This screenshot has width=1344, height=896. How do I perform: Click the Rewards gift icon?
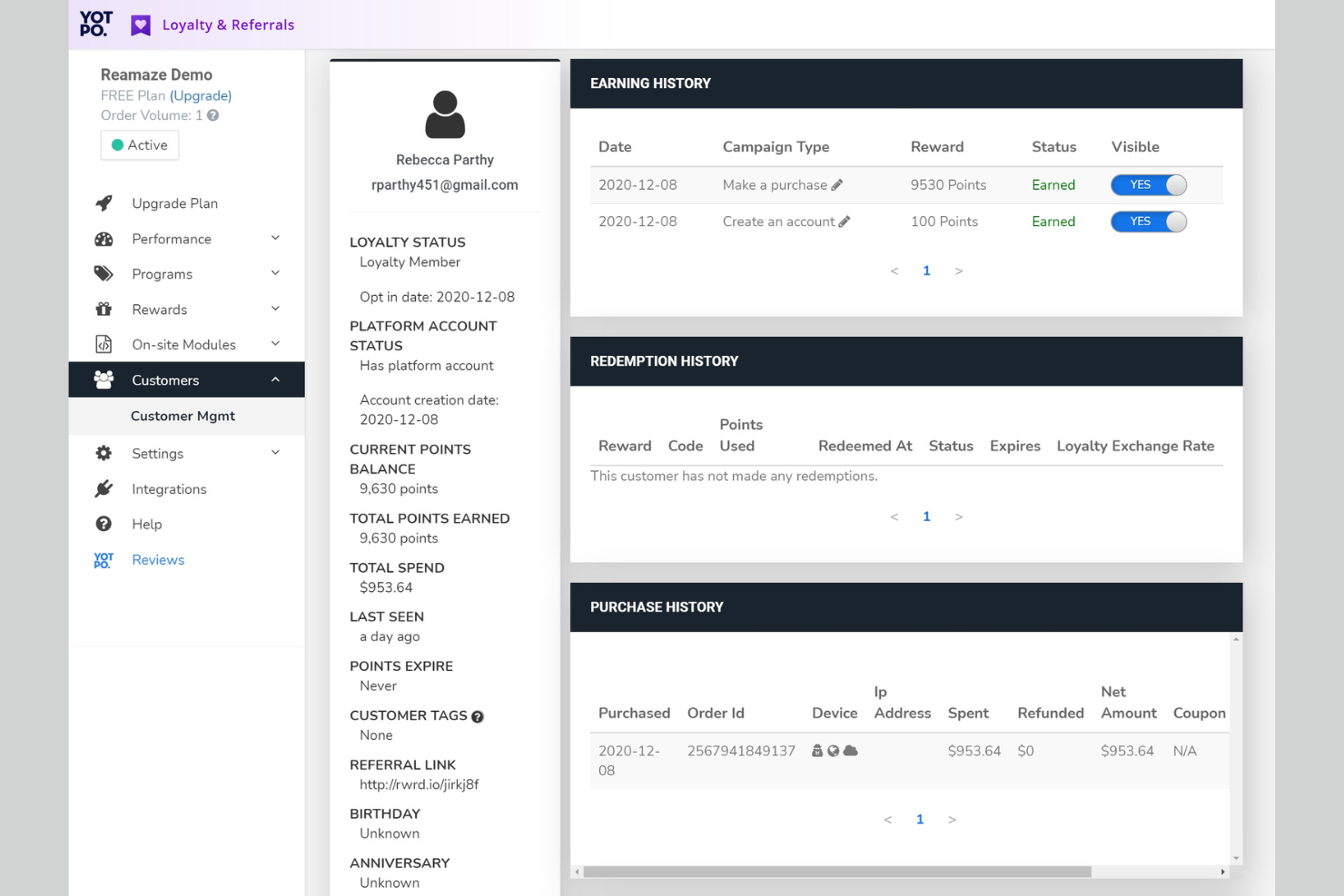tap(104, 310)
